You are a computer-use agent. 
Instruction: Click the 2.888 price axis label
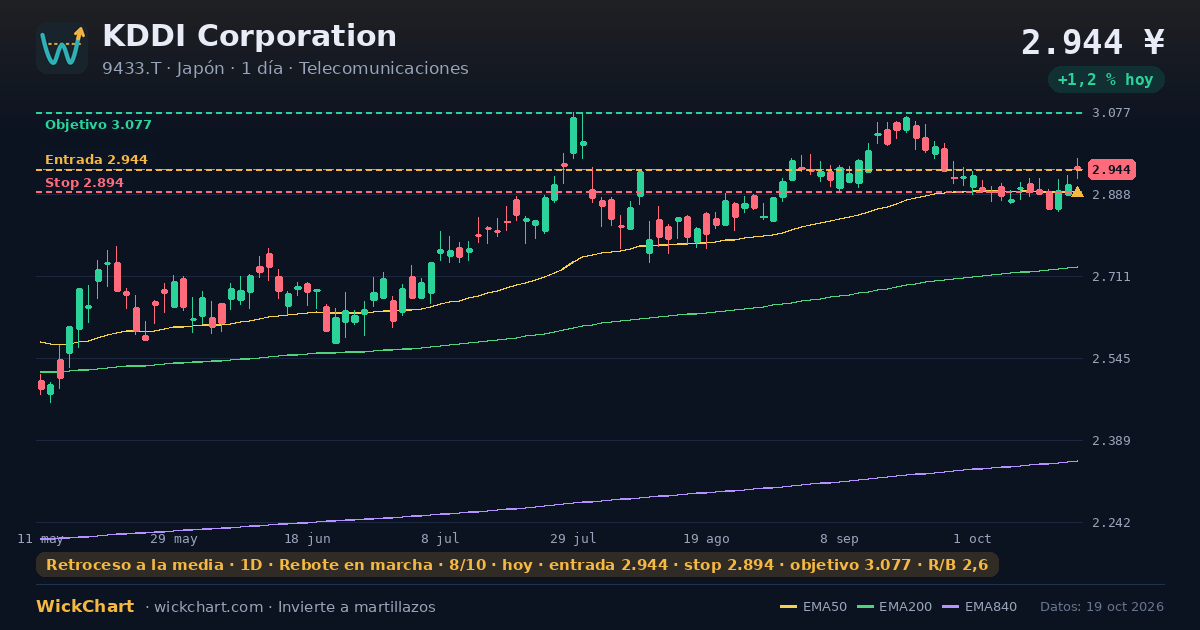1110,195
